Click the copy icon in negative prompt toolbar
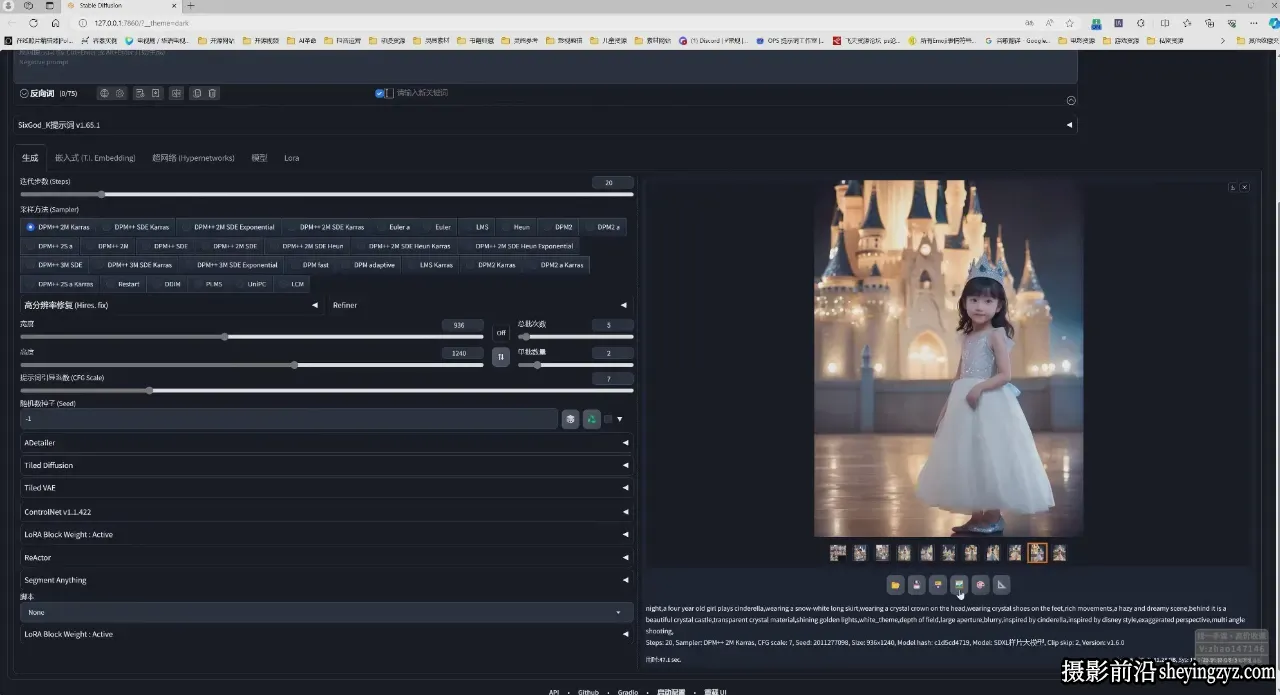The height and width of the screenshot is (695, 1280). click(197, 93)
